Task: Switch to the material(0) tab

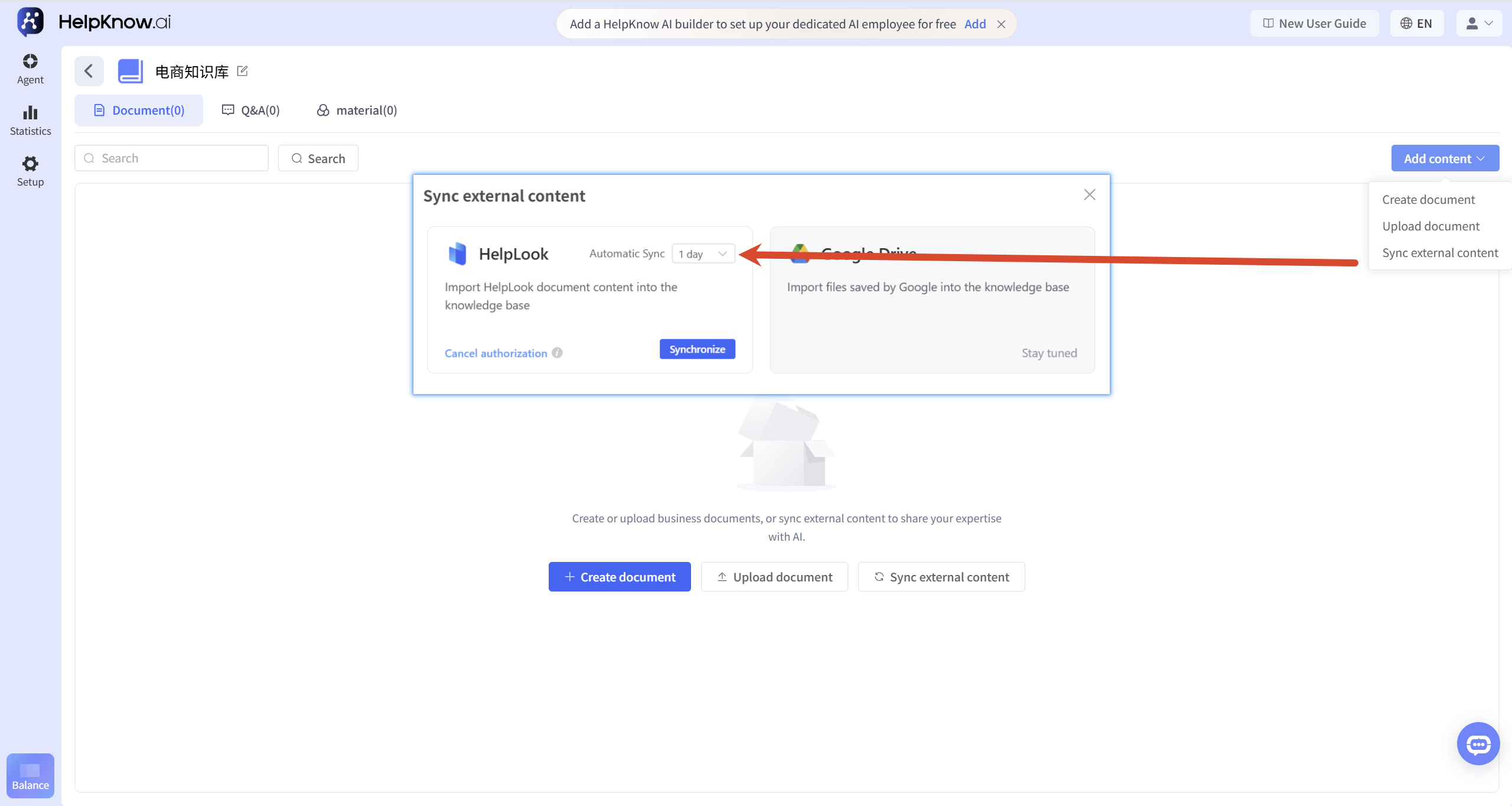Action: point(357,110)
